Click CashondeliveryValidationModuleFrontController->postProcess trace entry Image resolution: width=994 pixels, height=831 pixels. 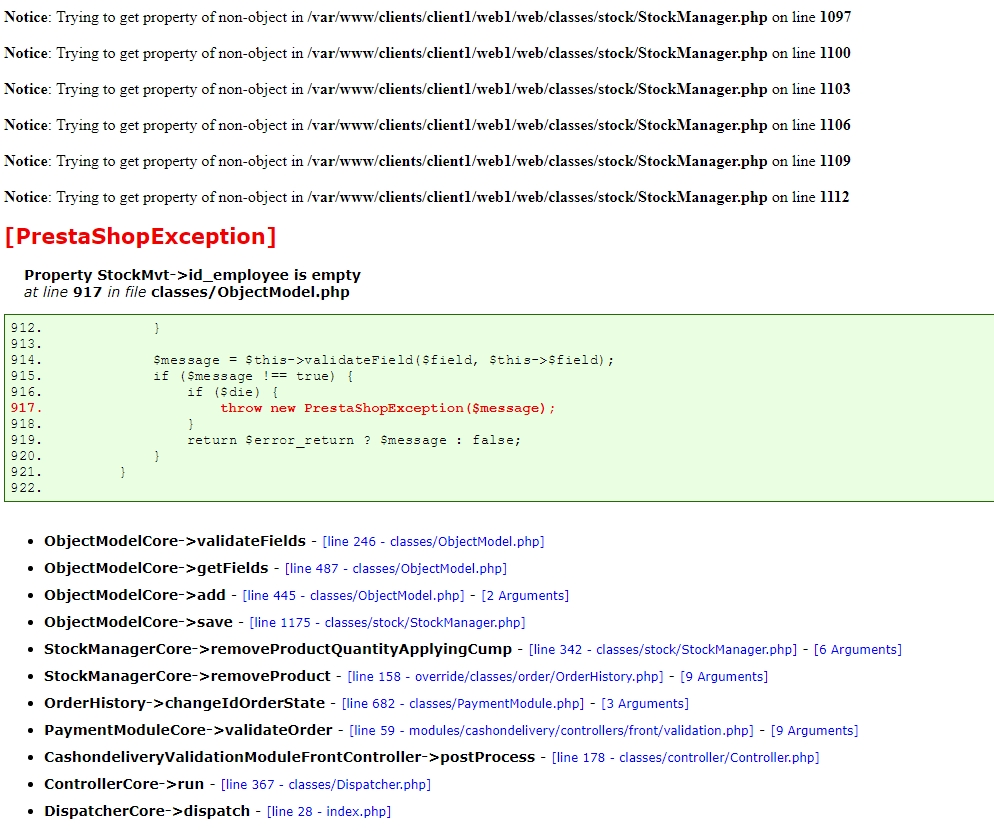click(290, 757)
